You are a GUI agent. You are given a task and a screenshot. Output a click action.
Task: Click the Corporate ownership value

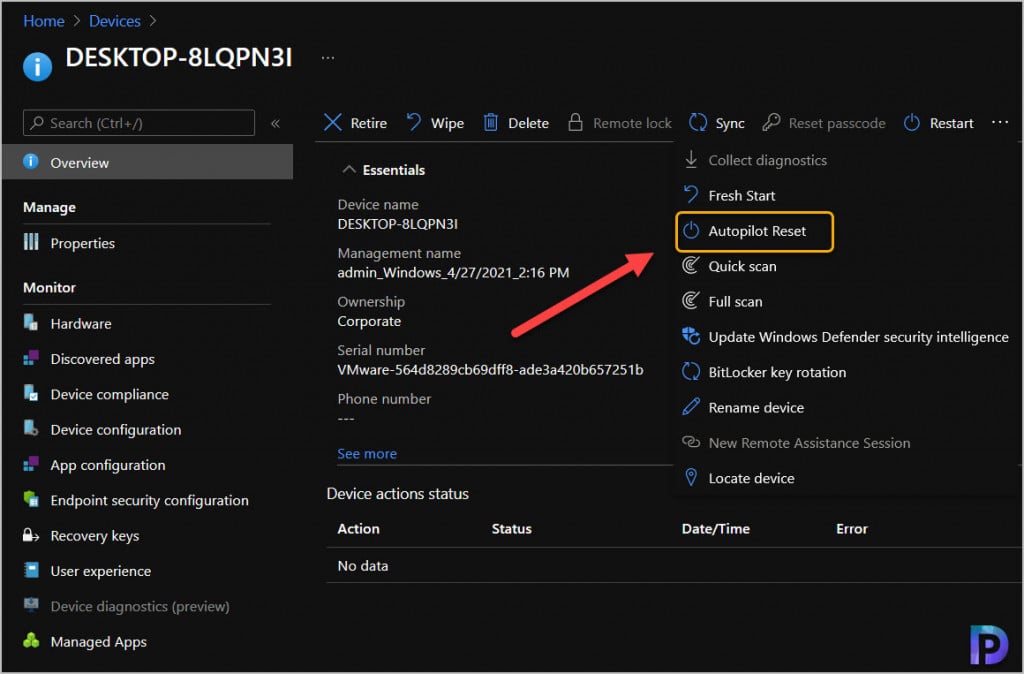(x=369, y=321)
